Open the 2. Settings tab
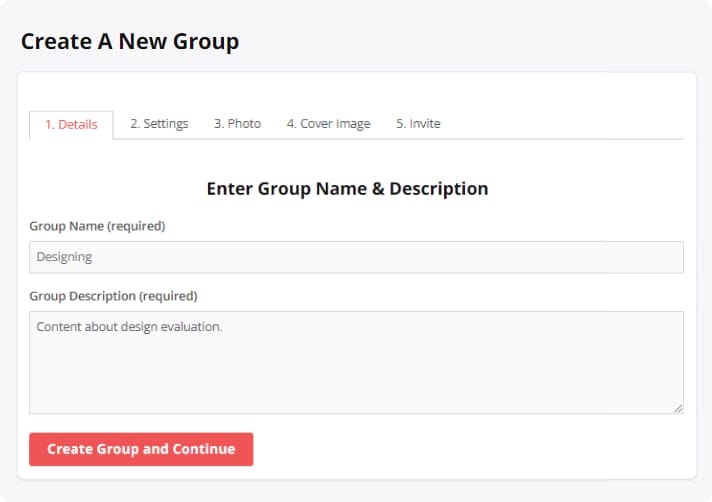Viewport: 712px width, 502px height. 159,124
